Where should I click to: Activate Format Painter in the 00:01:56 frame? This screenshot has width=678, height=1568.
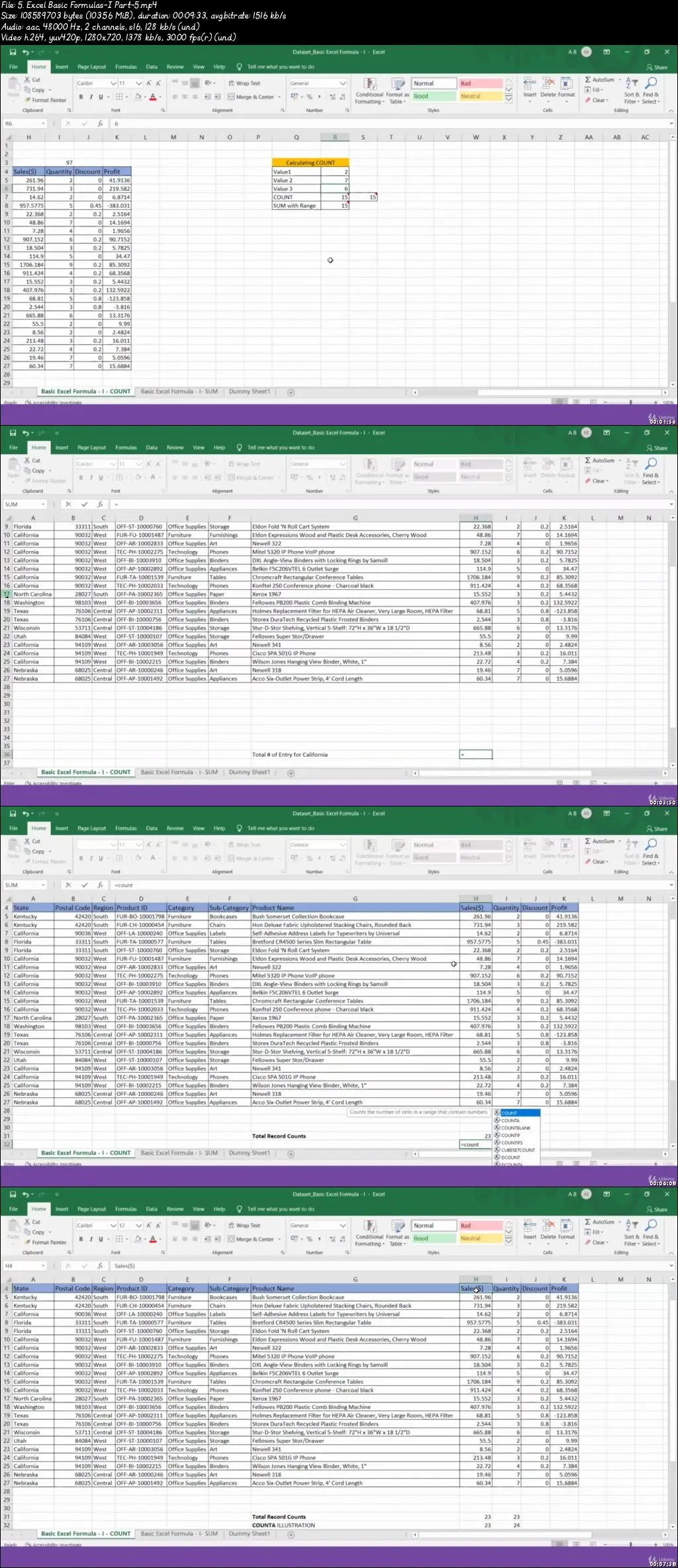click(45, 100)
